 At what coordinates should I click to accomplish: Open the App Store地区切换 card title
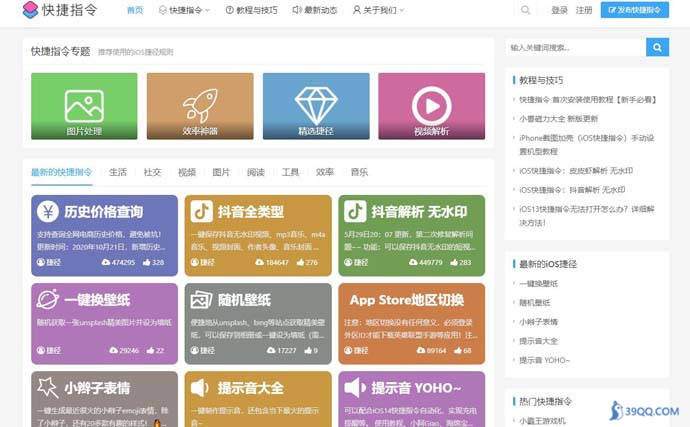(x=407, y=300)
